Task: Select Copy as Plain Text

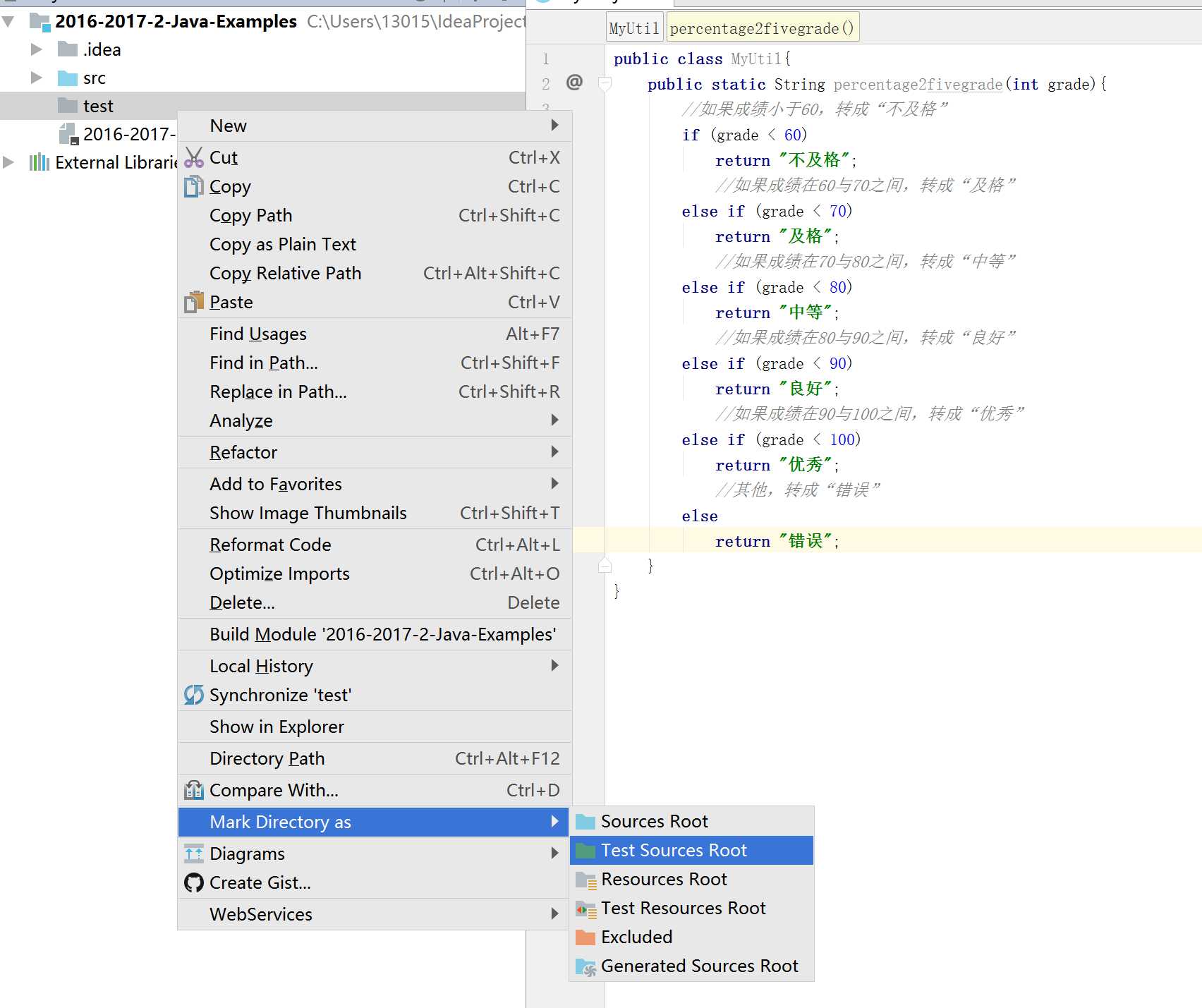Action: (375, 244)
